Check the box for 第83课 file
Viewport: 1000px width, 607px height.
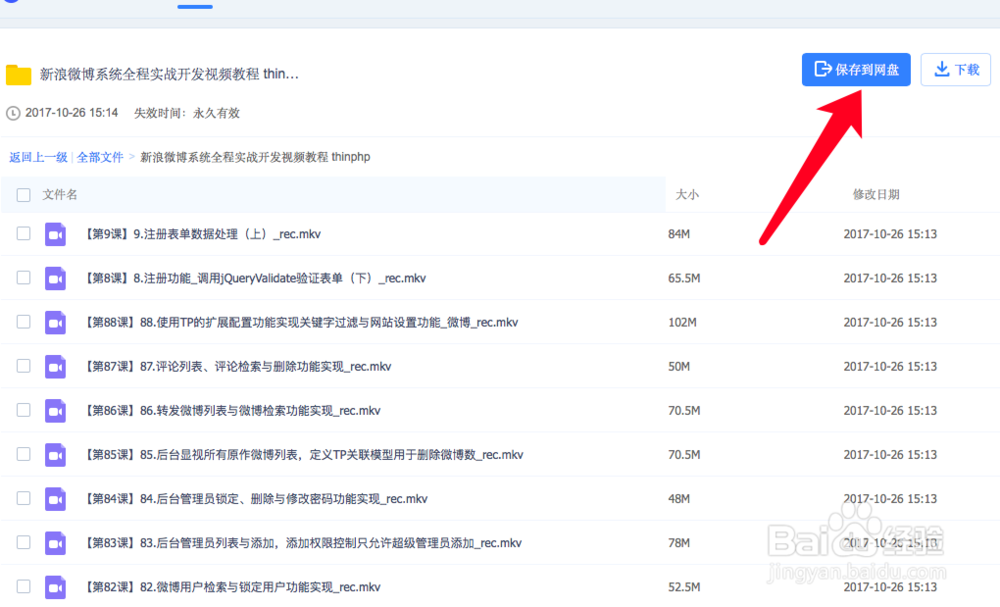point(24,542)
